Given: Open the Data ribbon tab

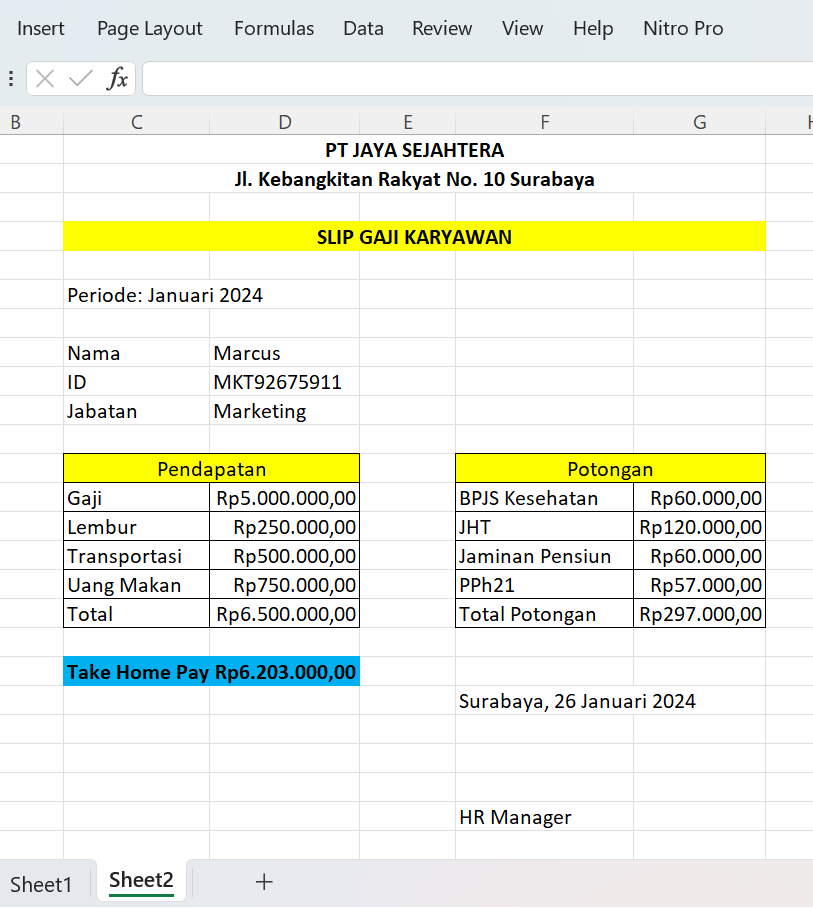Looking at the screenshot, I should point(363,29).
